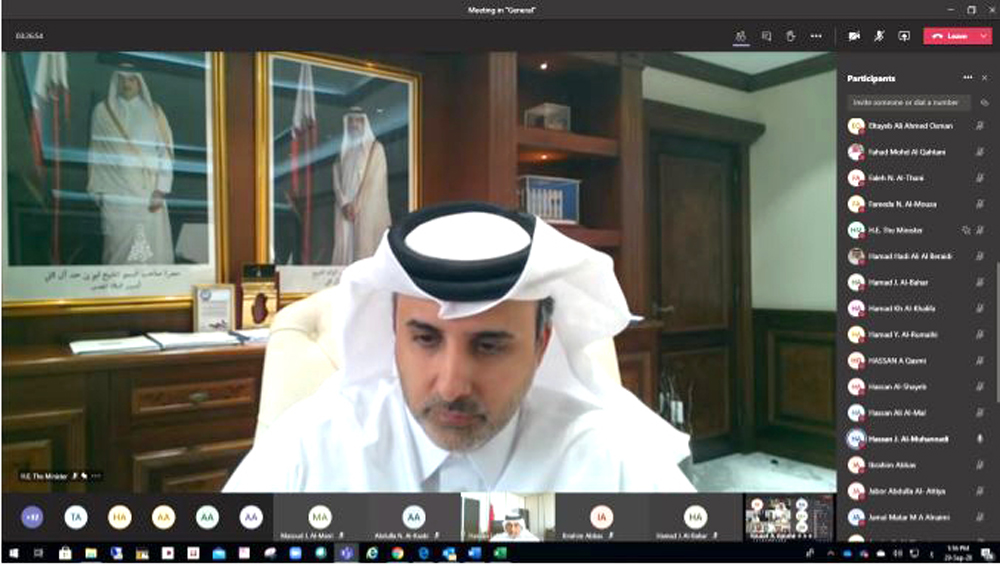
Task: Click the muted mic icon for Ibrahim Abbas
Action: tap(980, 465)
